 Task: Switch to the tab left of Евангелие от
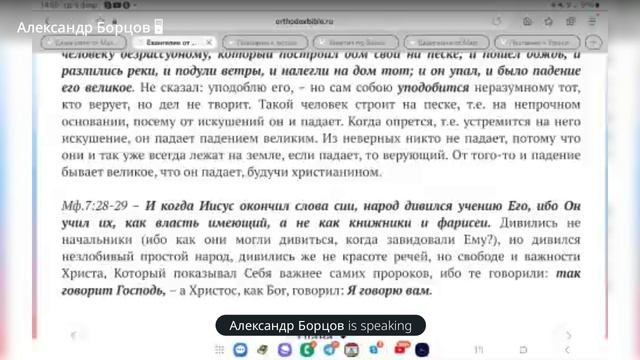(x=84, y=42)
